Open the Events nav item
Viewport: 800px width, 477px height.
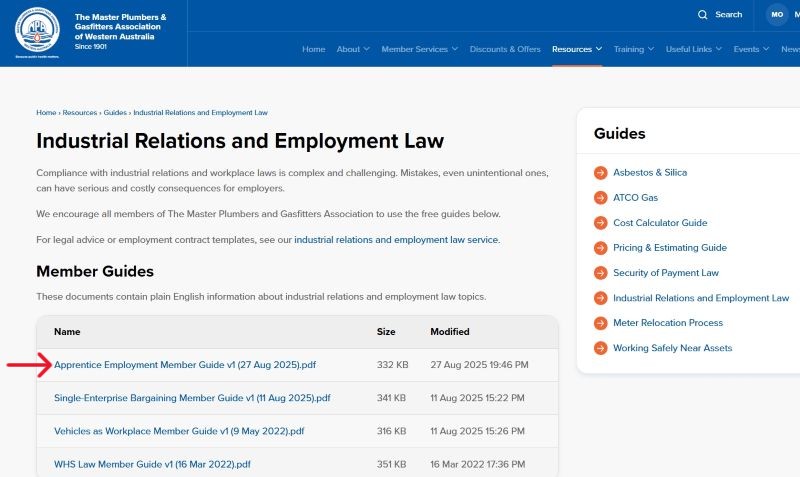coord(746,49)
